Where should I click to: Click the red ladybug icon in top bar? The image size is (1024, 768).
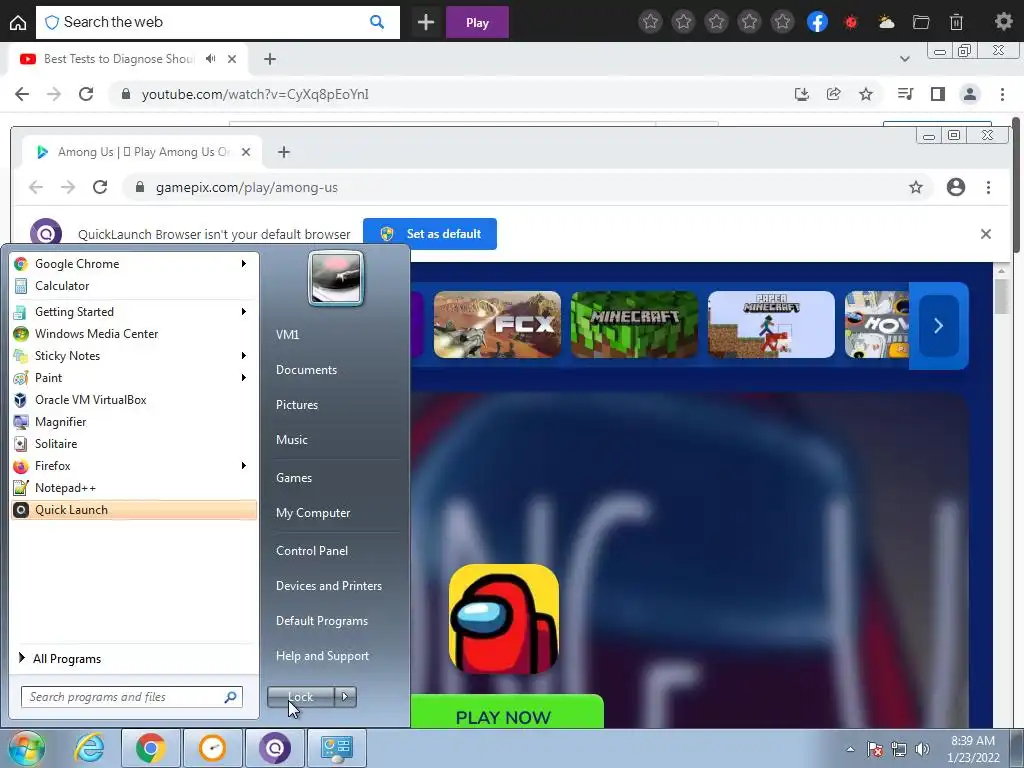click(851, 22)
